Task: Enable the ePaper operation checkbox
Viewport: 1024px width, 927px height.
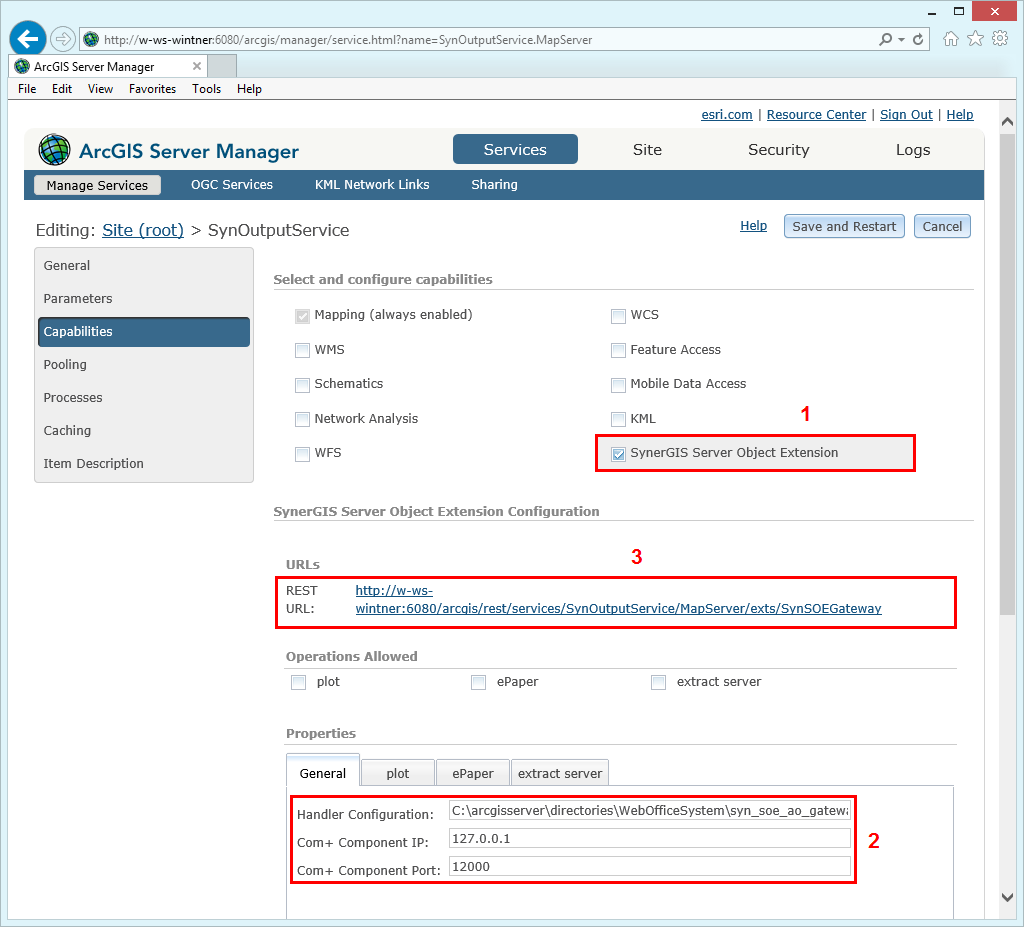Action: point(478,681)
